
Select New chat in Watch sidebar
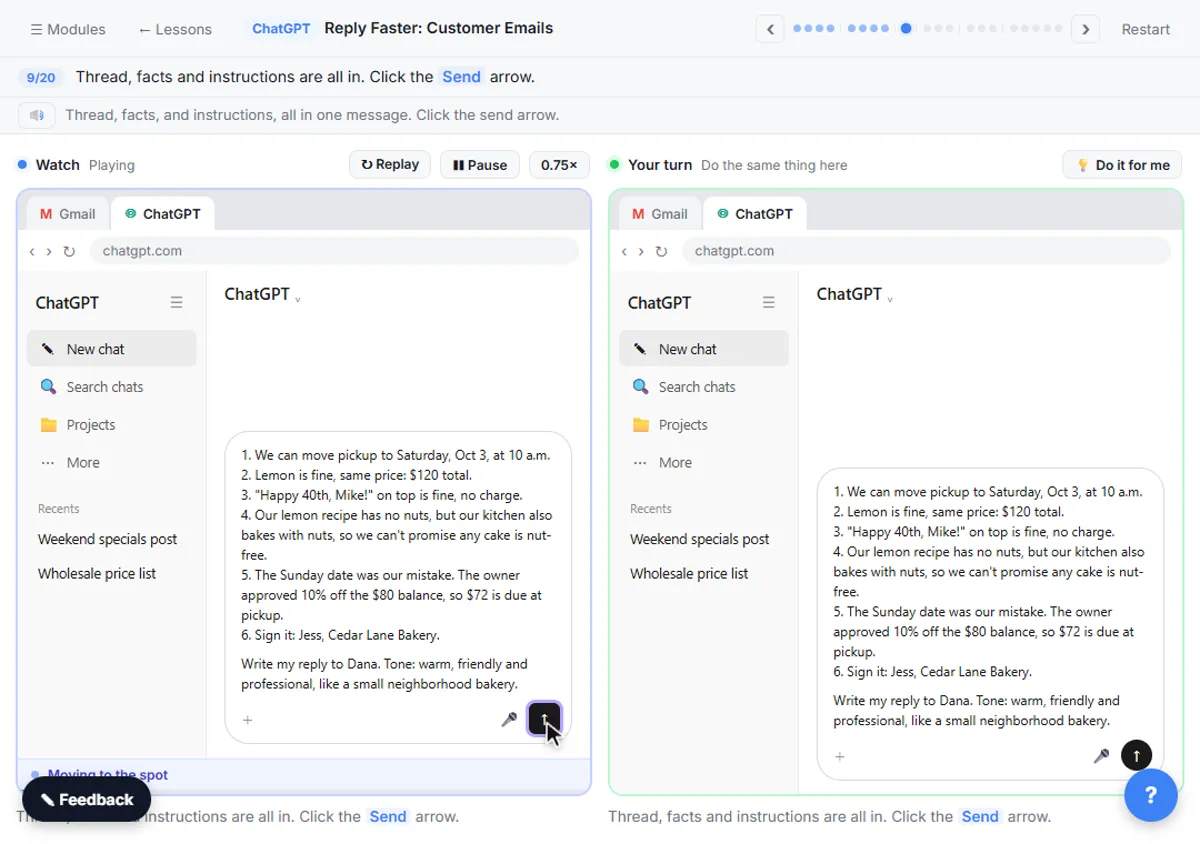coord(112,349)
